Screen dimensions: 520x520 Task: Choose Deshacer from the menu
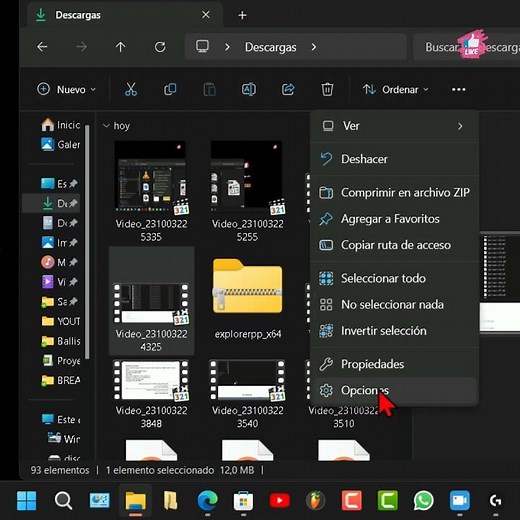tap(395, 159)
